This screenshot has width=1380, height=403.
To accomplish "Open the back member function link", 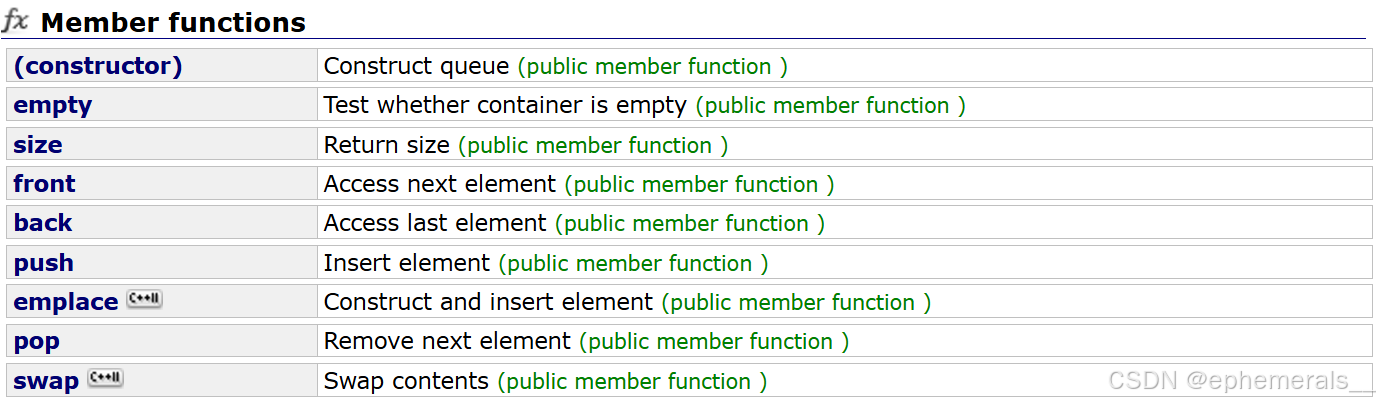I will [43, 223].
